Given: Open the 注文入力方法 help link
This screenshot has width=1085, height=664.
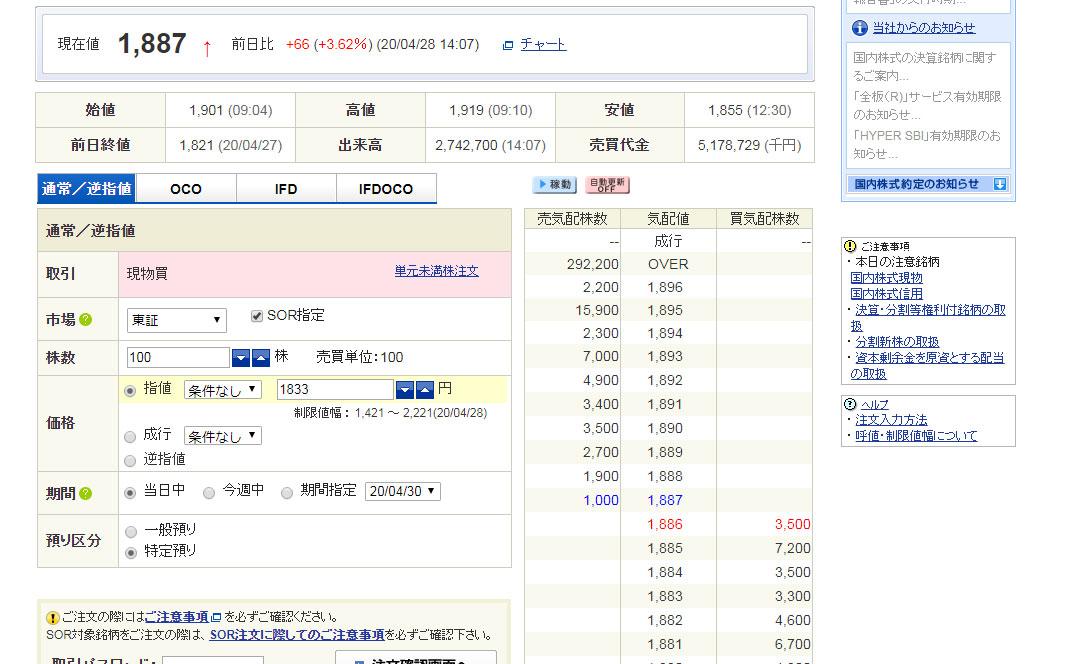Looking at the screenshot, I should (x=891, y=420).
